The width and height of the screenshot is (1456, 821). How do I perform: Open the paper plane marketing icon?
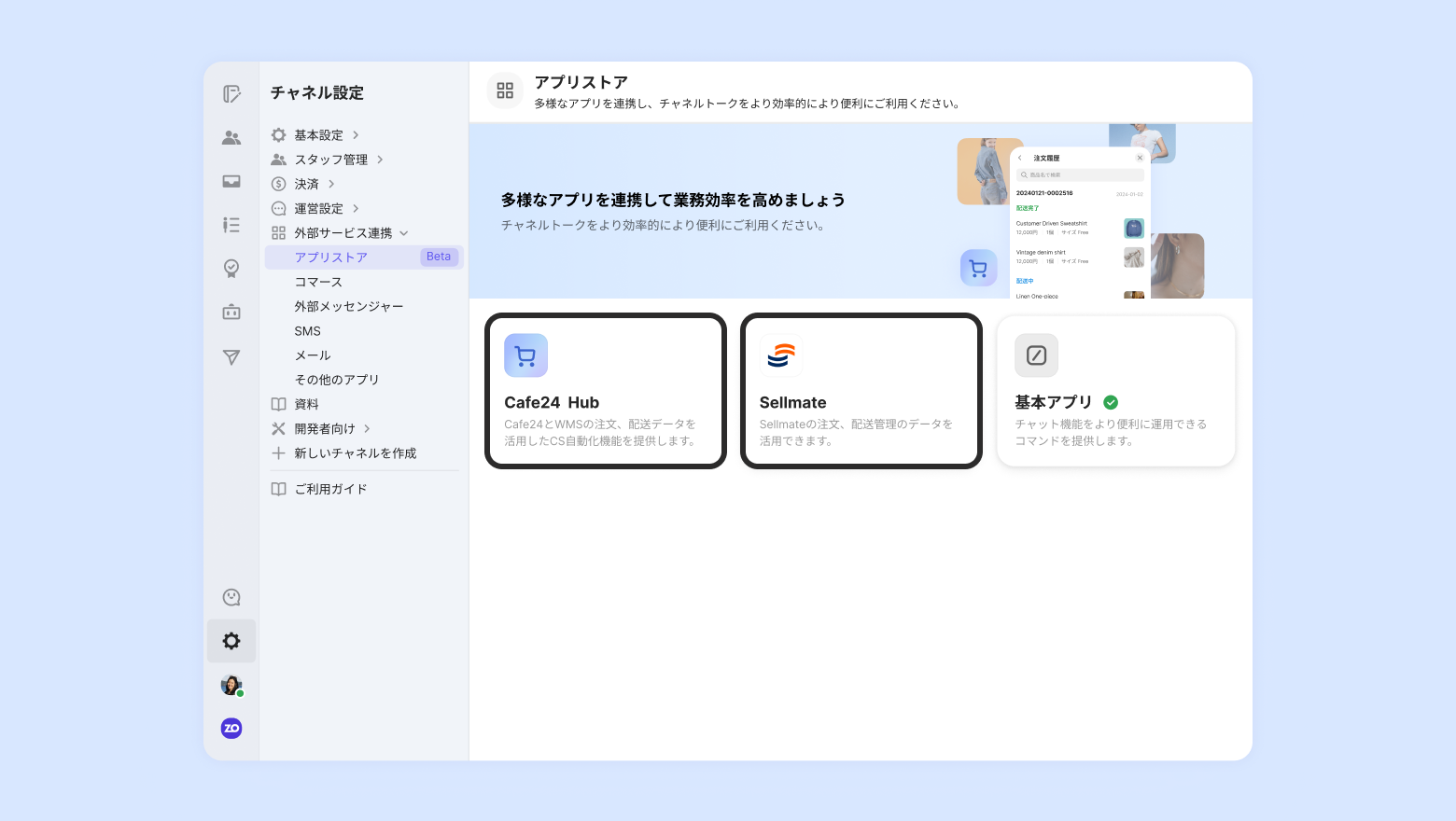[231, 356]
